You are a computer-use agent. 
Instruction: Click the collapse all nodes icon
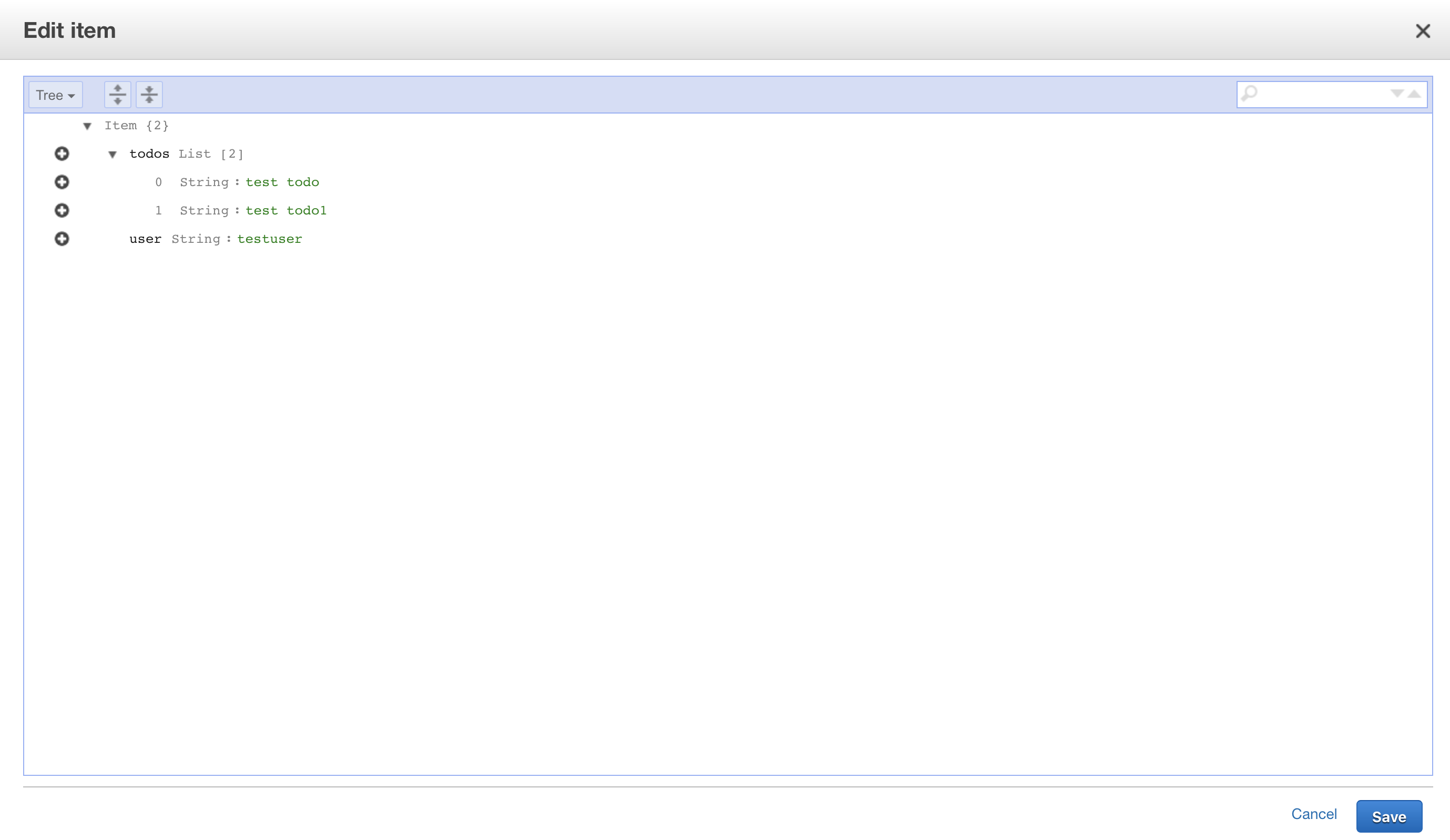(x=148, y=94)
